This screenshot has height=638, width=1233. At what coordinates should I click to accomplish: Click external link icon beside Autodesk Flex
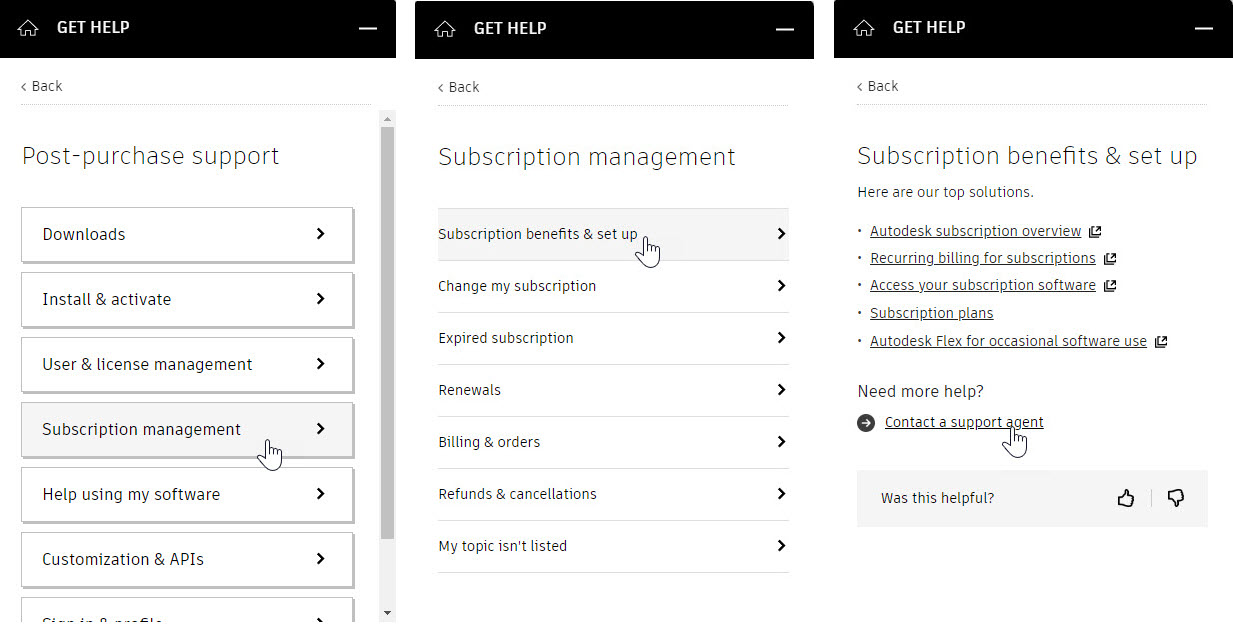point(1160,341)
